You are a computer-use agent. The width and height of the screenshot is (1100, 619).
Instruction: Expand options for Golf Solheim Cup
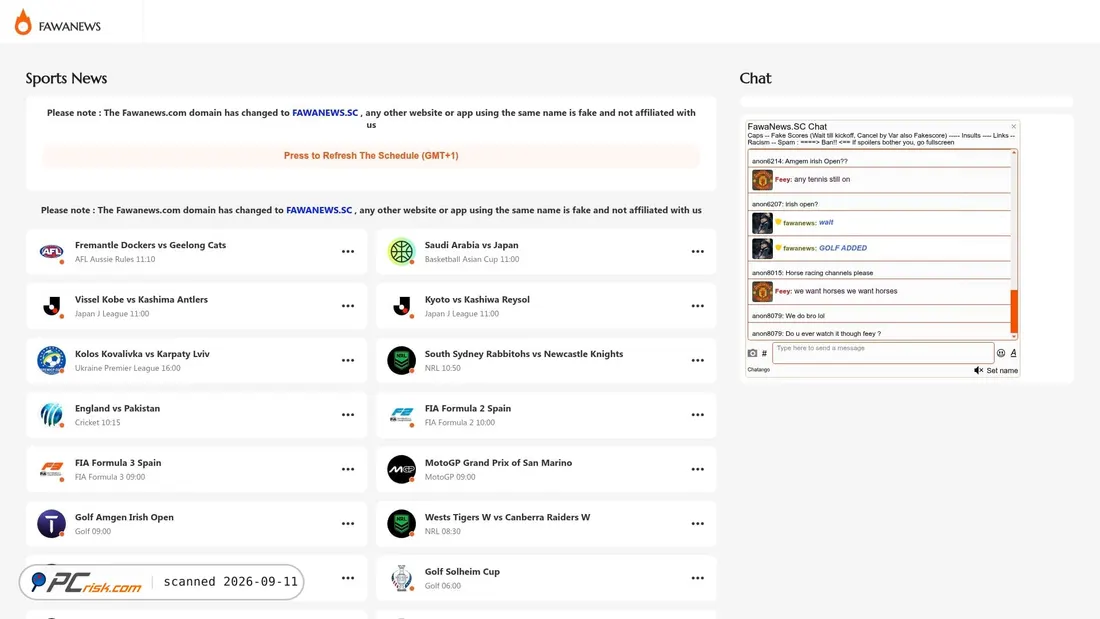697,578
